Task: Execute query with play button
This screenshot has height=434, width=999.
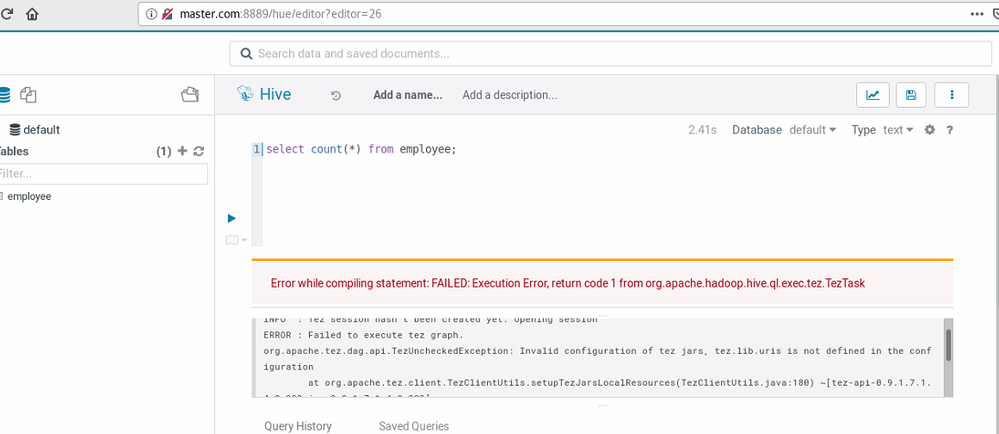Action: pyautogui.click(x=232, y=219)
